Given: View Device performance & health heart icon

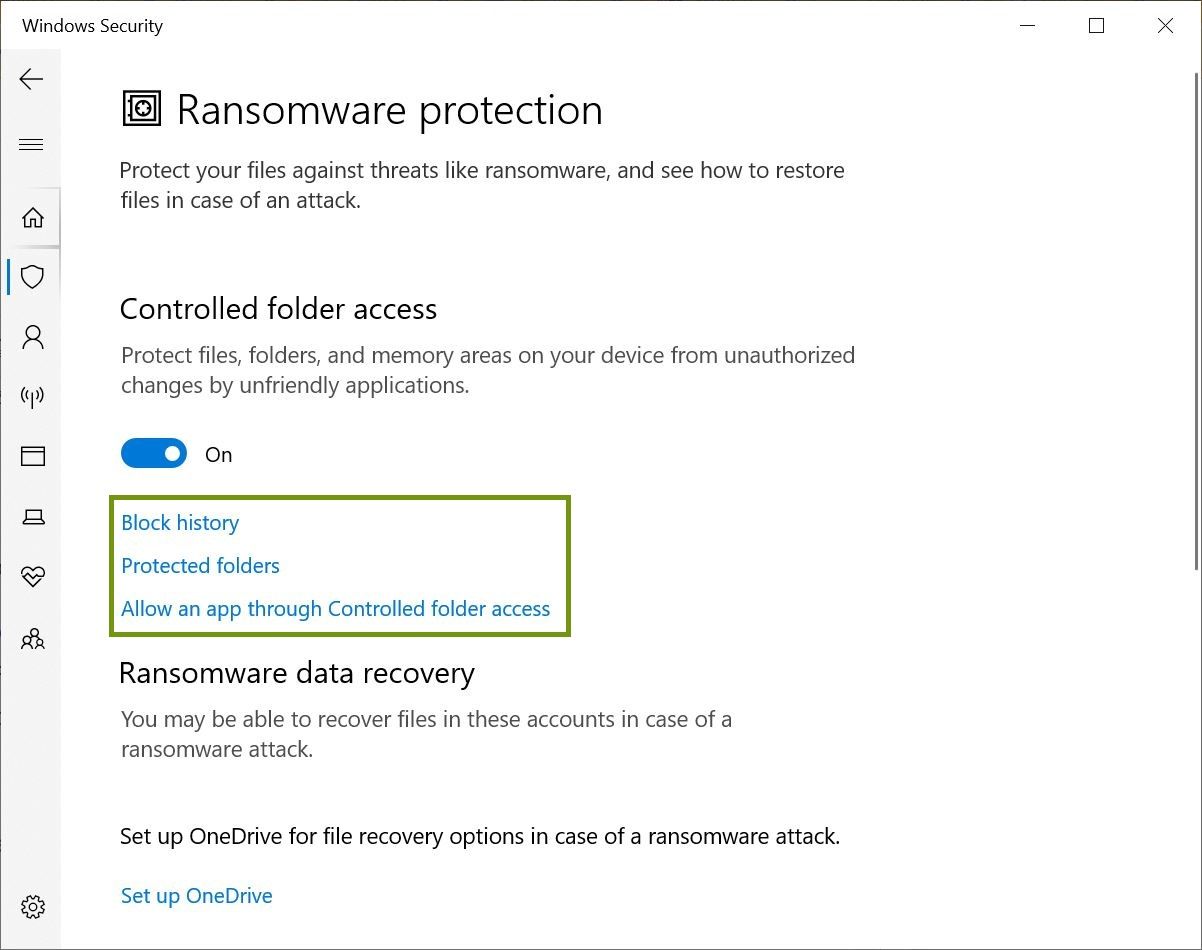Looking at the screenshot, I should (x=32, y=577).
